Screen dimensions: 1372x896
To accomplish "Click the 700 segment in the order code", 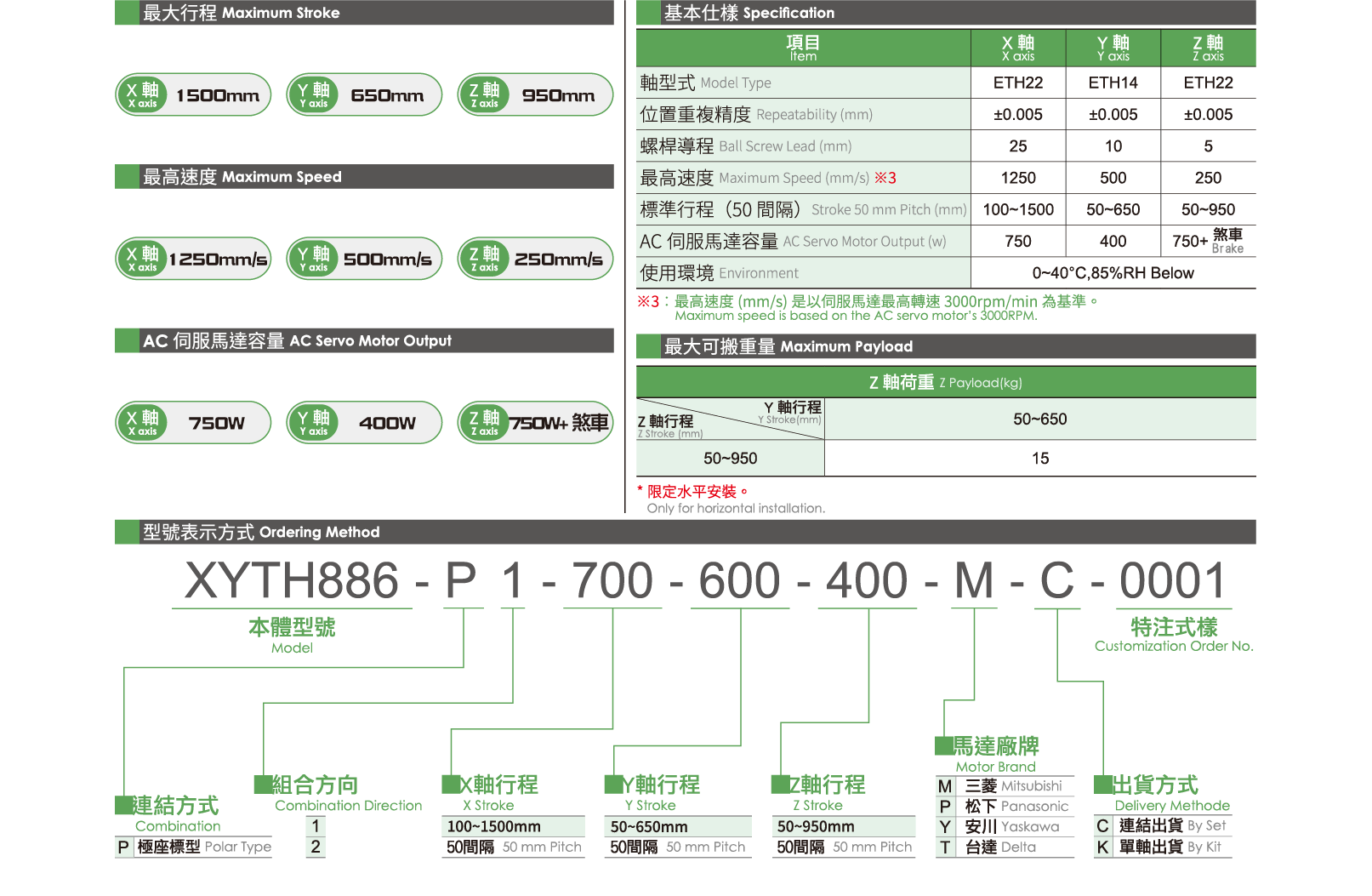I will tap(612, 580).
